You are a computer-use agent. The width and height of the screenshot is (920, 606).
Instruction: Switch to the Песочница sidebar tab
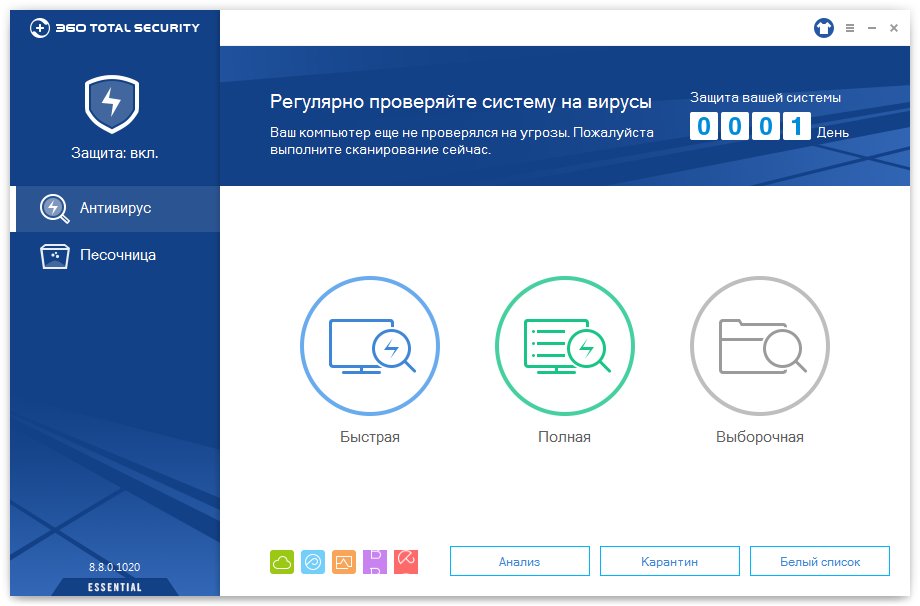[x=115, y=256]
